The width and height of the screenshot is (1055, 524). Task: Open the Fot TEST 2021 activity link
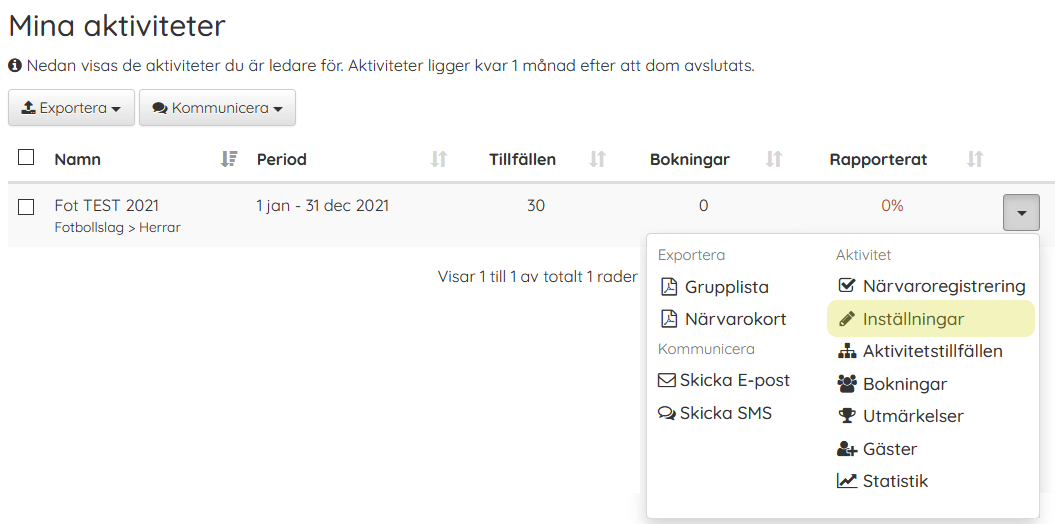pos(107,206)
